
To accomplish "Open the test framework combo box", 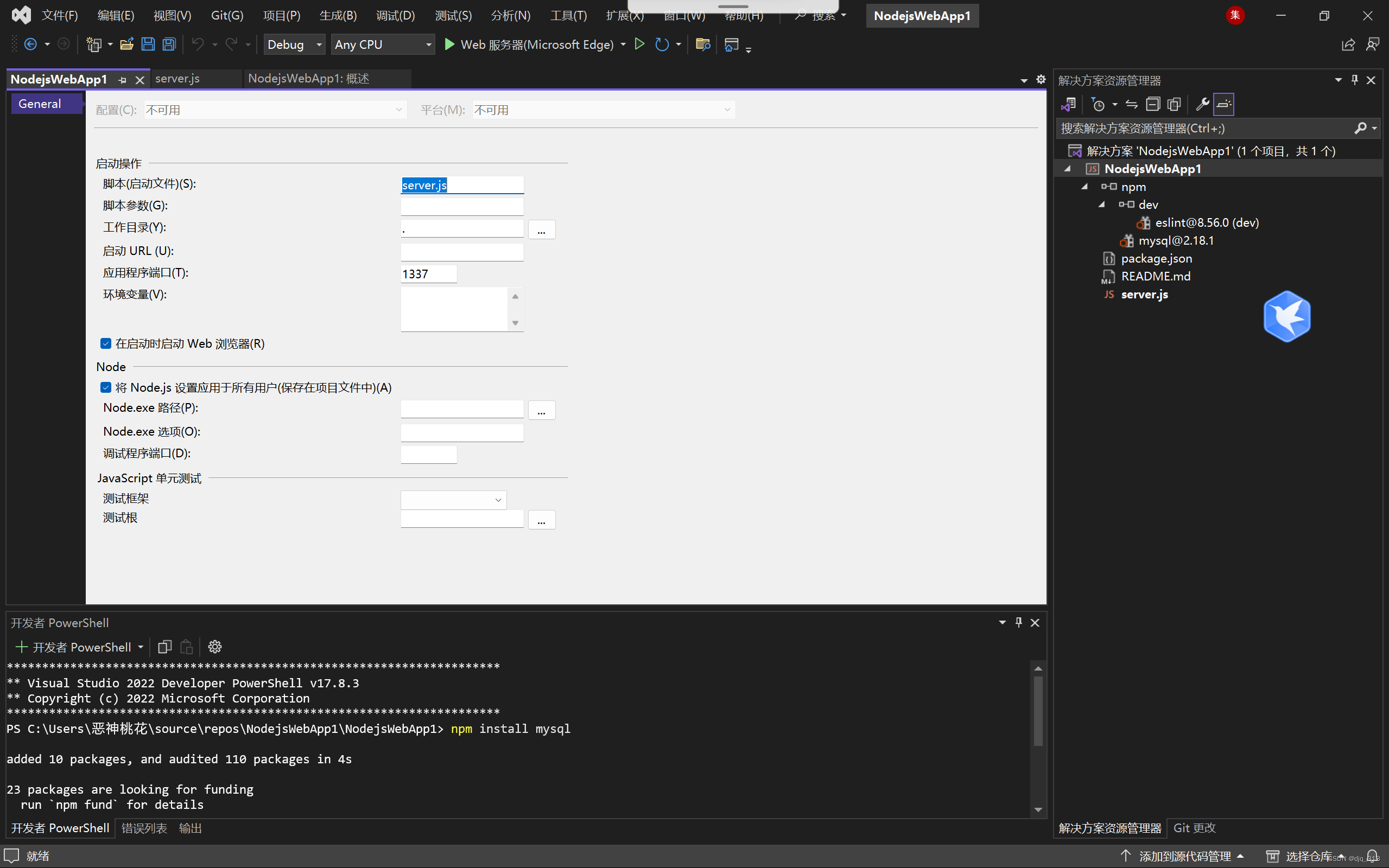I will (x=453, y=500).
